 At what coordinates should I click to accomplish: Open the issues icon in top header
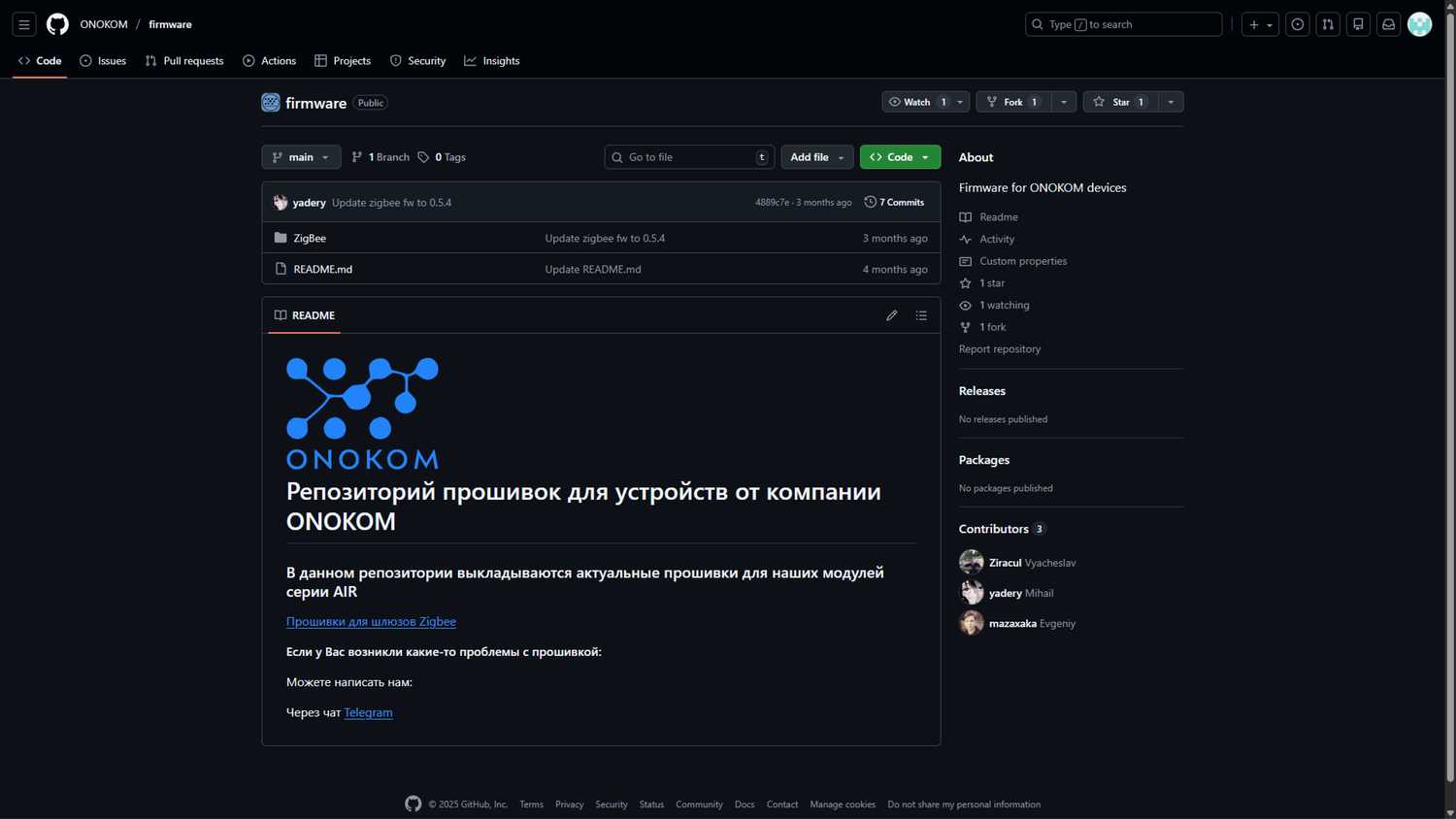(x=1297, y=24)
